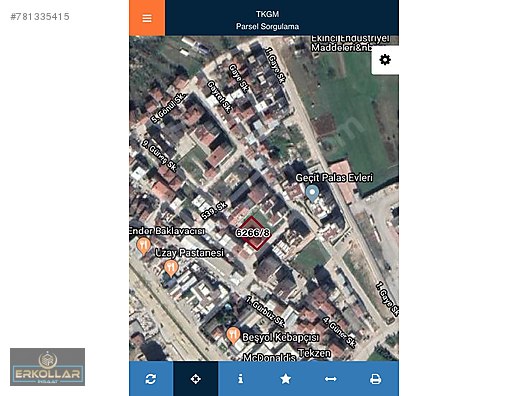Select the highlighted parcel 6266/8
The width and height of the screenshot is (528, 396).
(x=253, y=233)
